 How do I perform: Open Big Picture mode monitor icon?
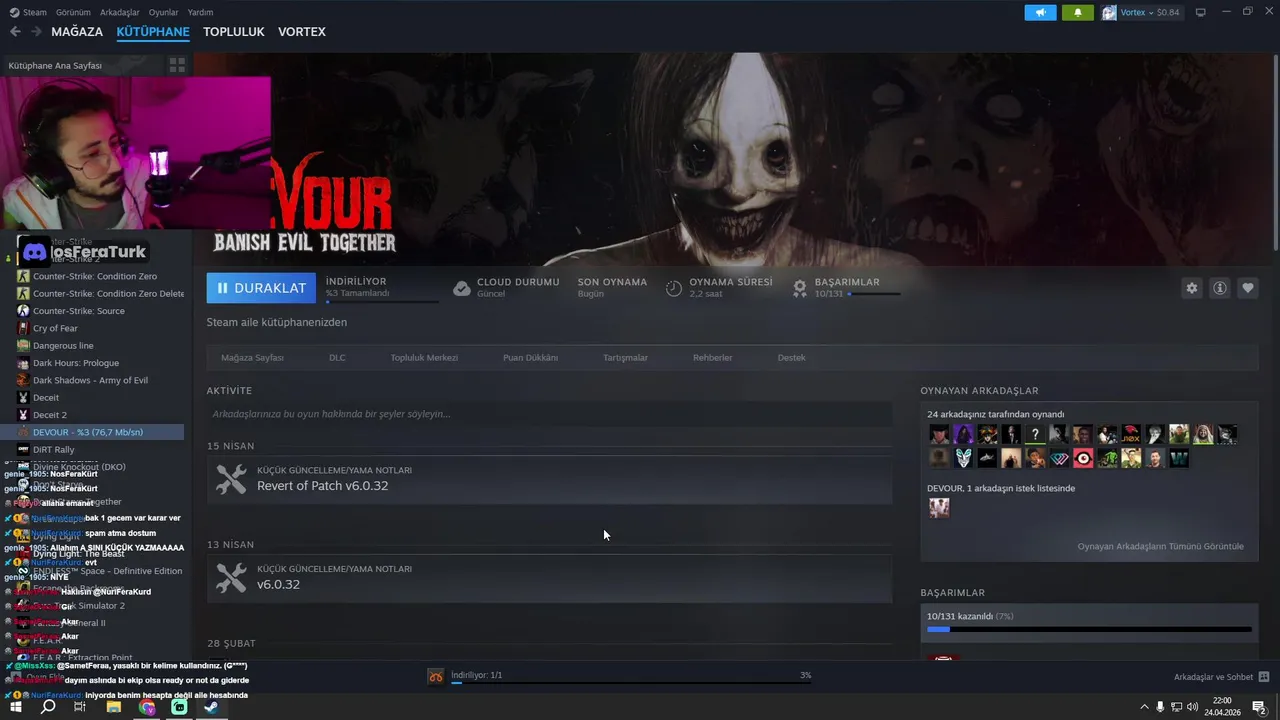click(x=1201, y=12)
